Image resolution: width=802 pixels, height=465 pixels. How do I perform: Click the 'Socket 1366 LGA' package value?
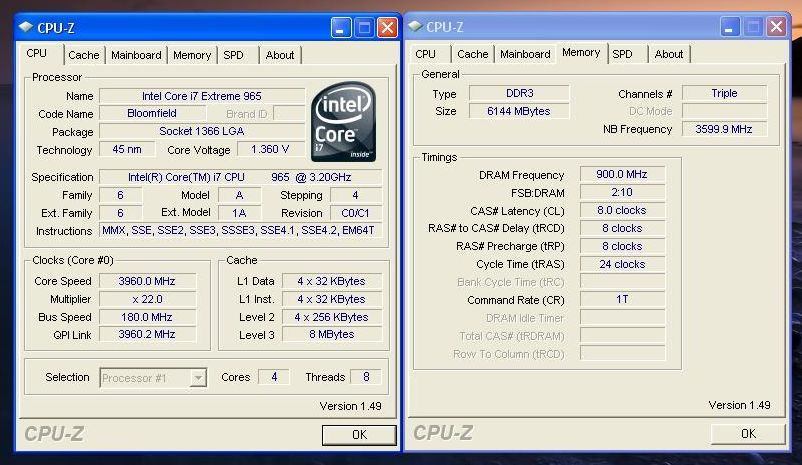tap(202, 131)
